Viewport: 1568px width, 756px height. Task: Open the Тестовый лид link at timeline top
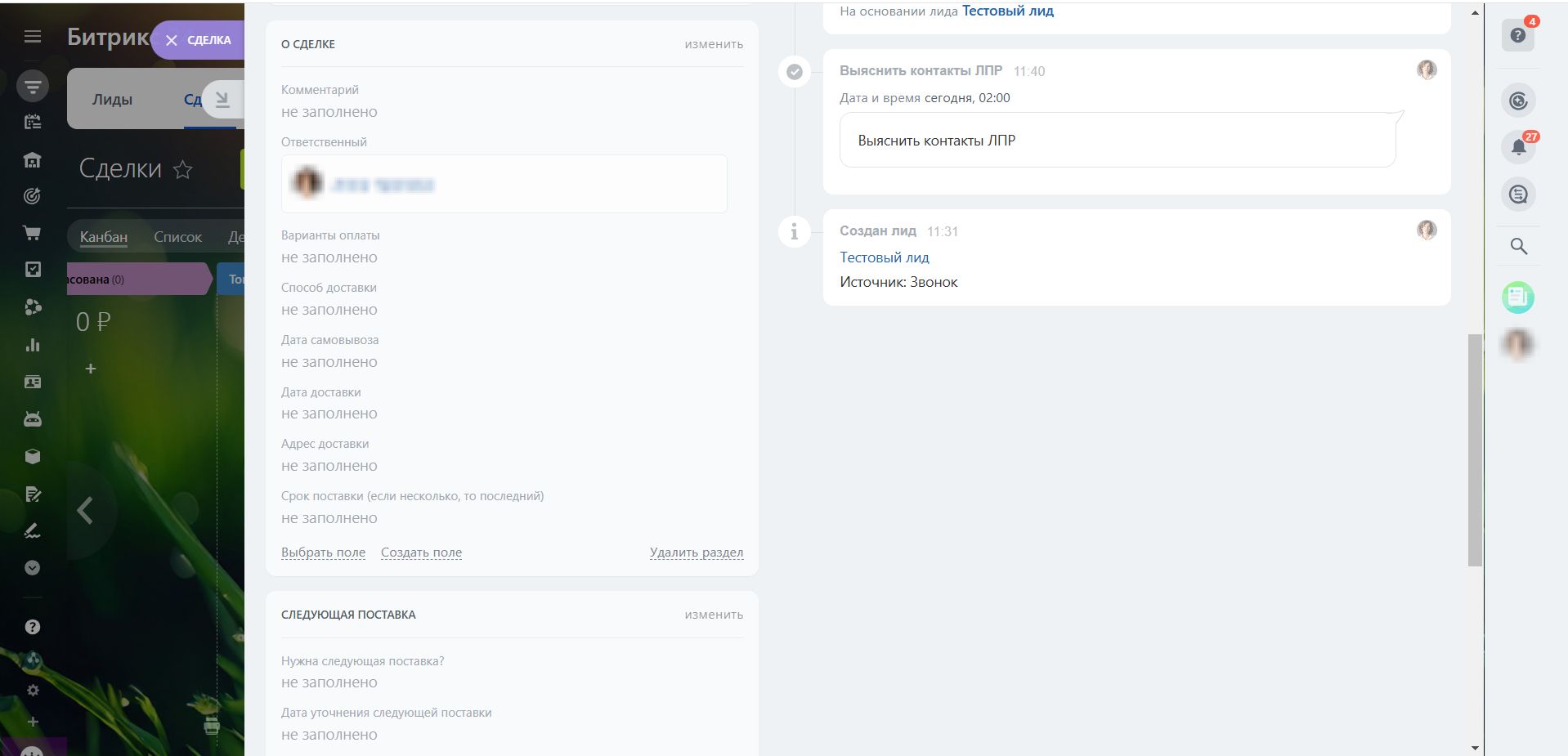pyautogui.click(x=1008, y=11)
